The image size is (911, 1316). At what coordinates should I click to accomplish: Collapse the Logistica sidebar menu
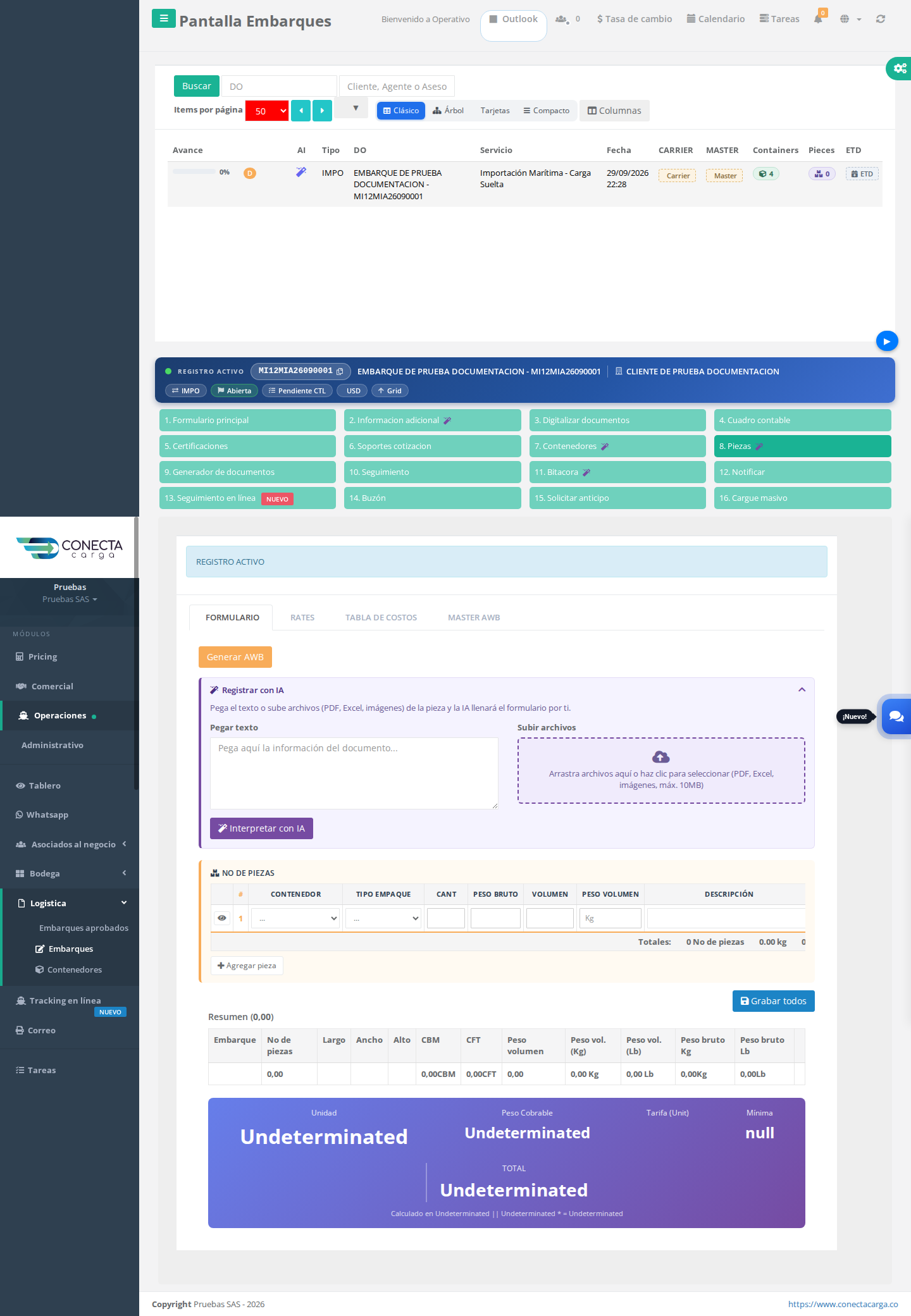pyautogui.click(x=70, y=903)
